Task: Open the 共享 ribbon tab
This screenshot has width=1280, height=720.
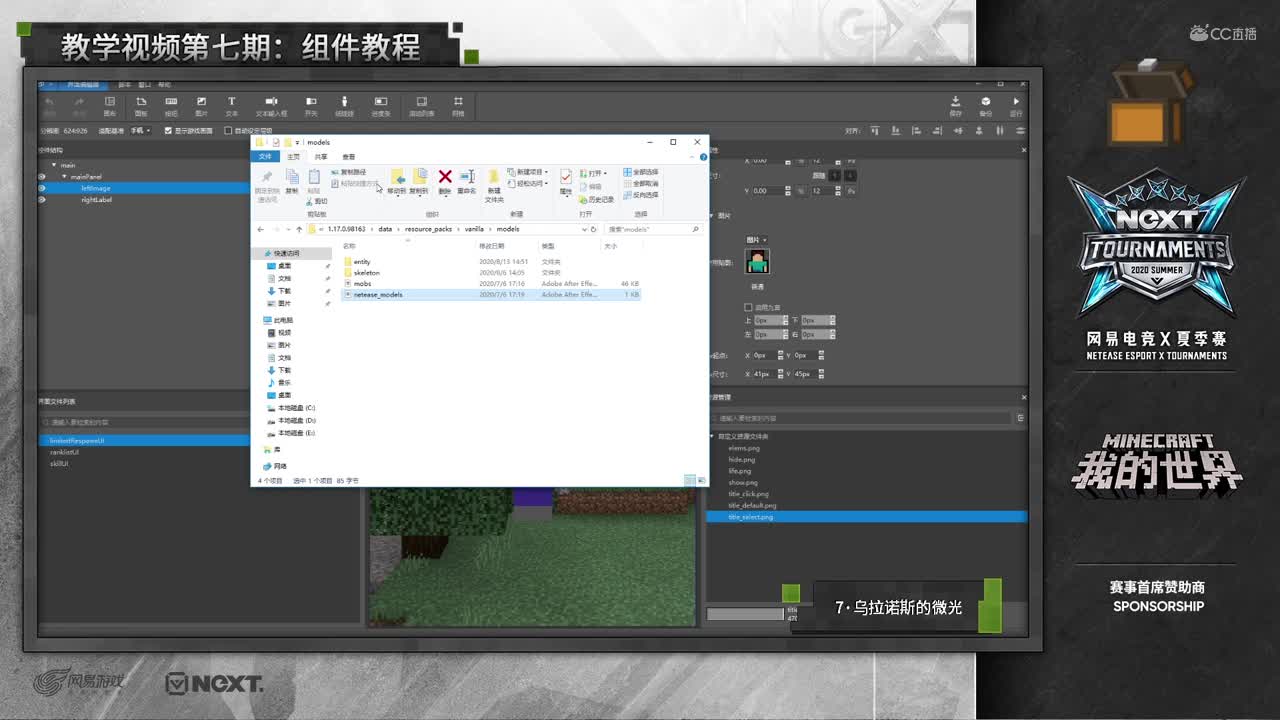Action: [x=321, y=157]
